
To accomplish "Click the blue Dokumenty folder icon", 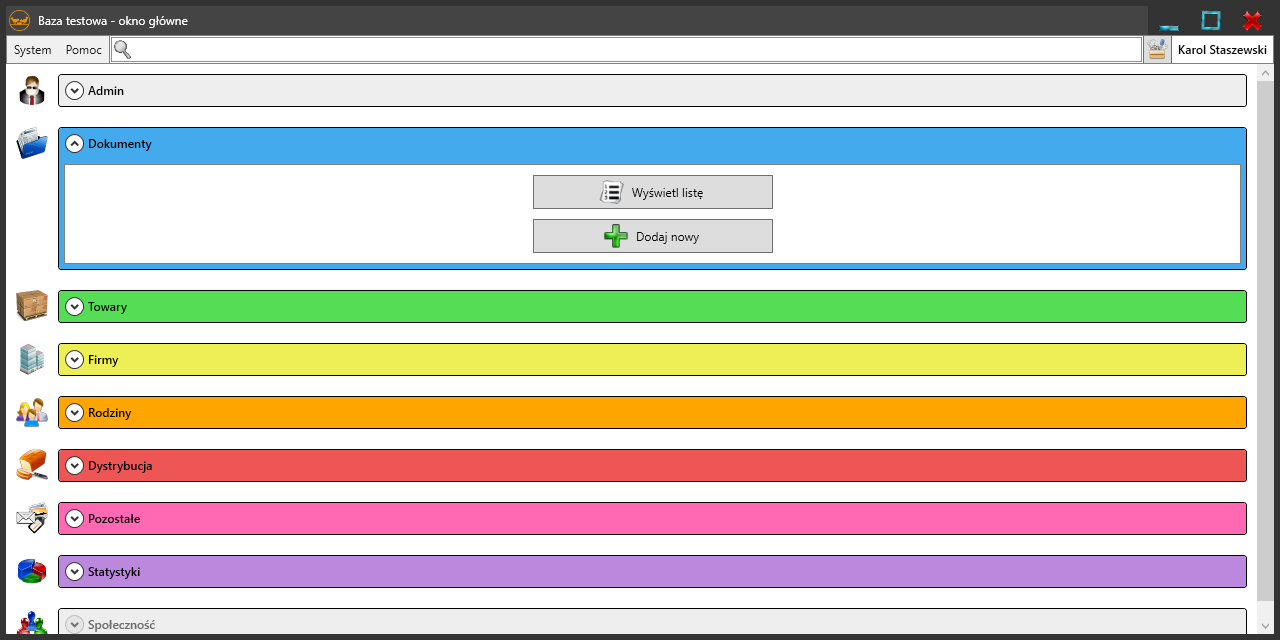I will point(32,143).
